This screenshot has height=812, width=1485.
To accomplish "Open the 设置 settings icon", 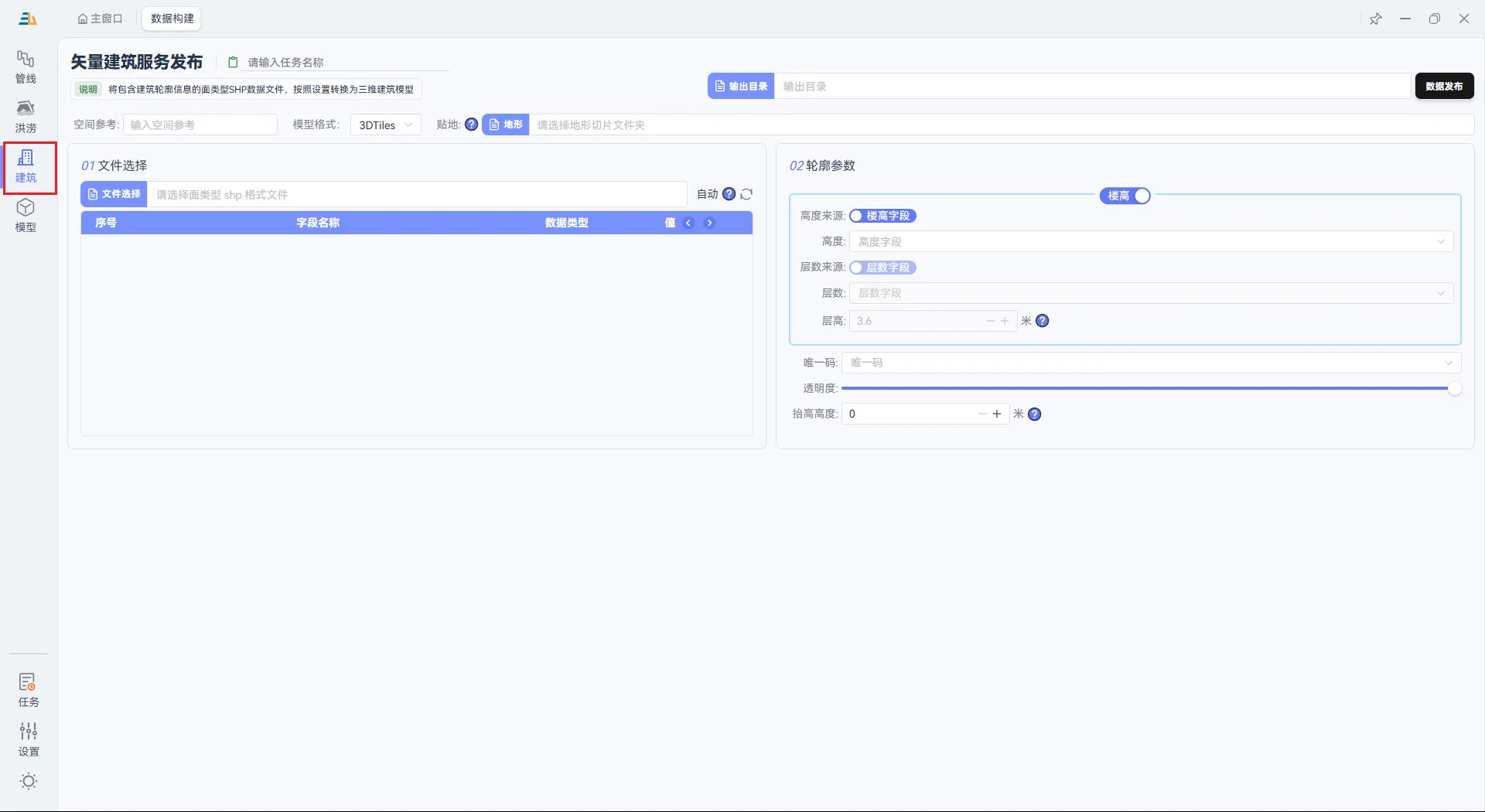I will 29,739.
